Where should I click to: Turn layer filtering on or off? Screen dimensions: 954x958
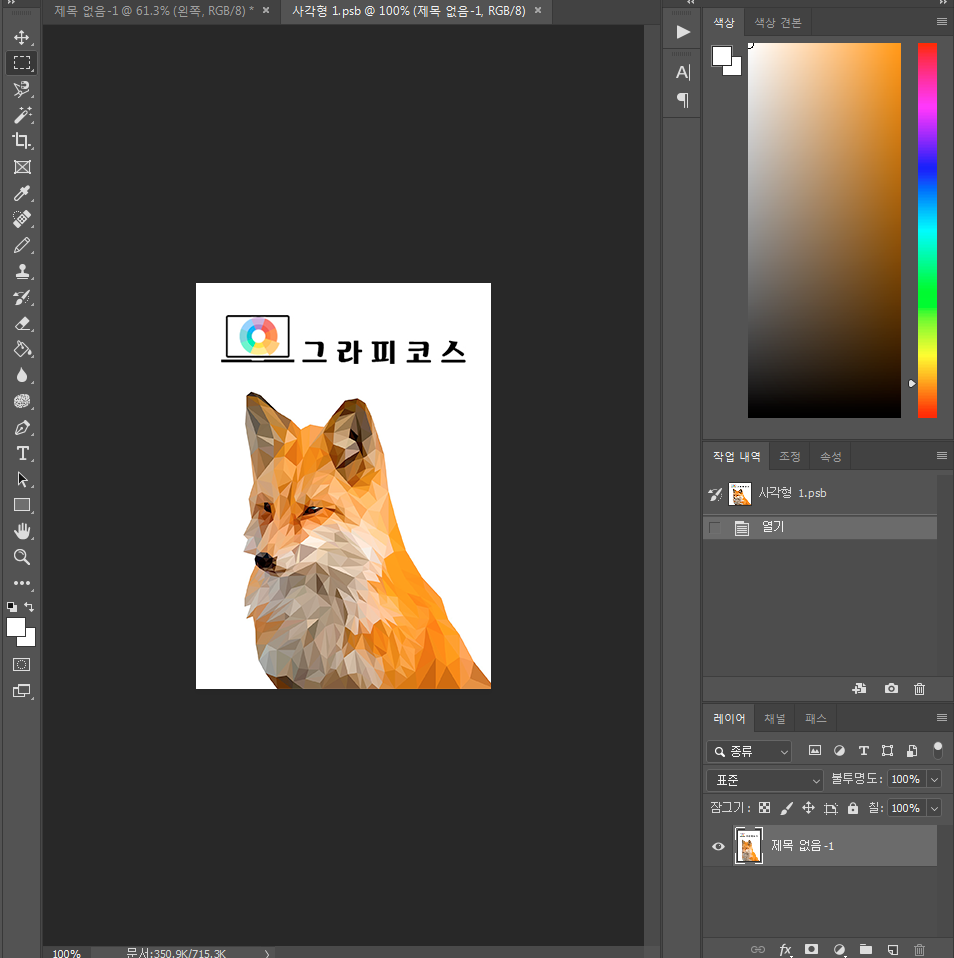coord(937,750)
